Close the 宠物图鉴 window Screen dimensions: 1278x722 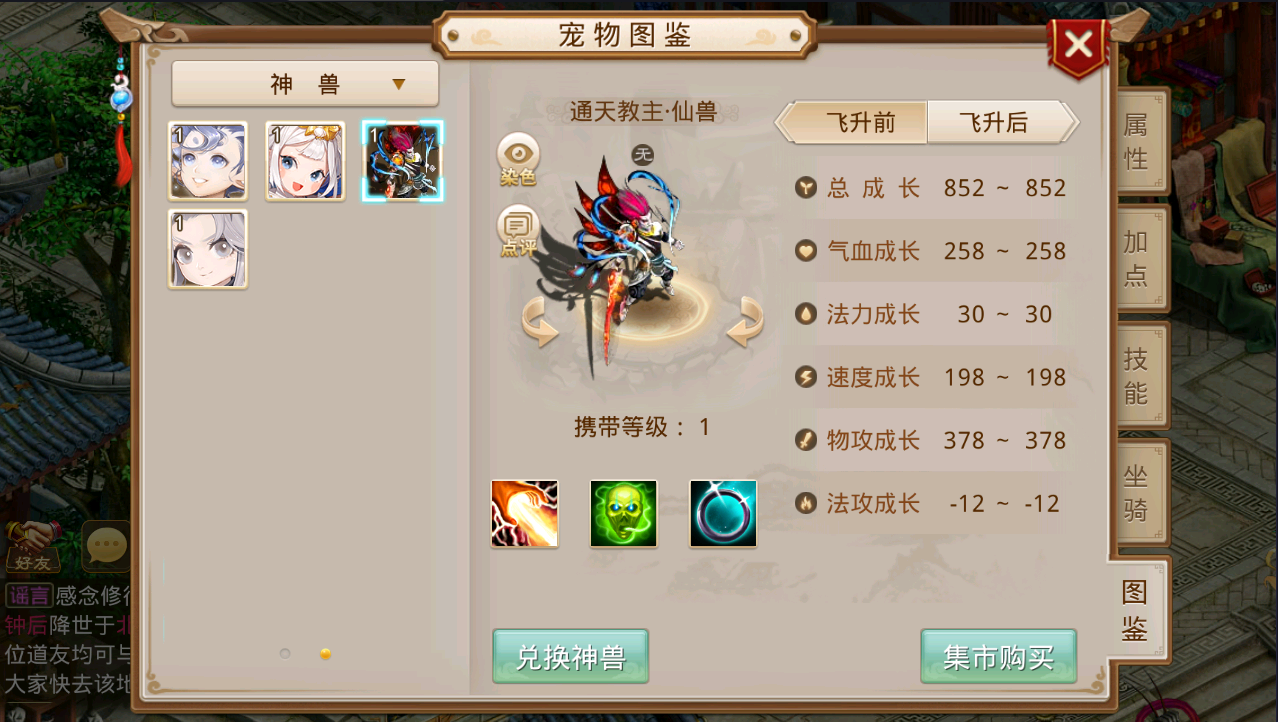(1078, 45)
